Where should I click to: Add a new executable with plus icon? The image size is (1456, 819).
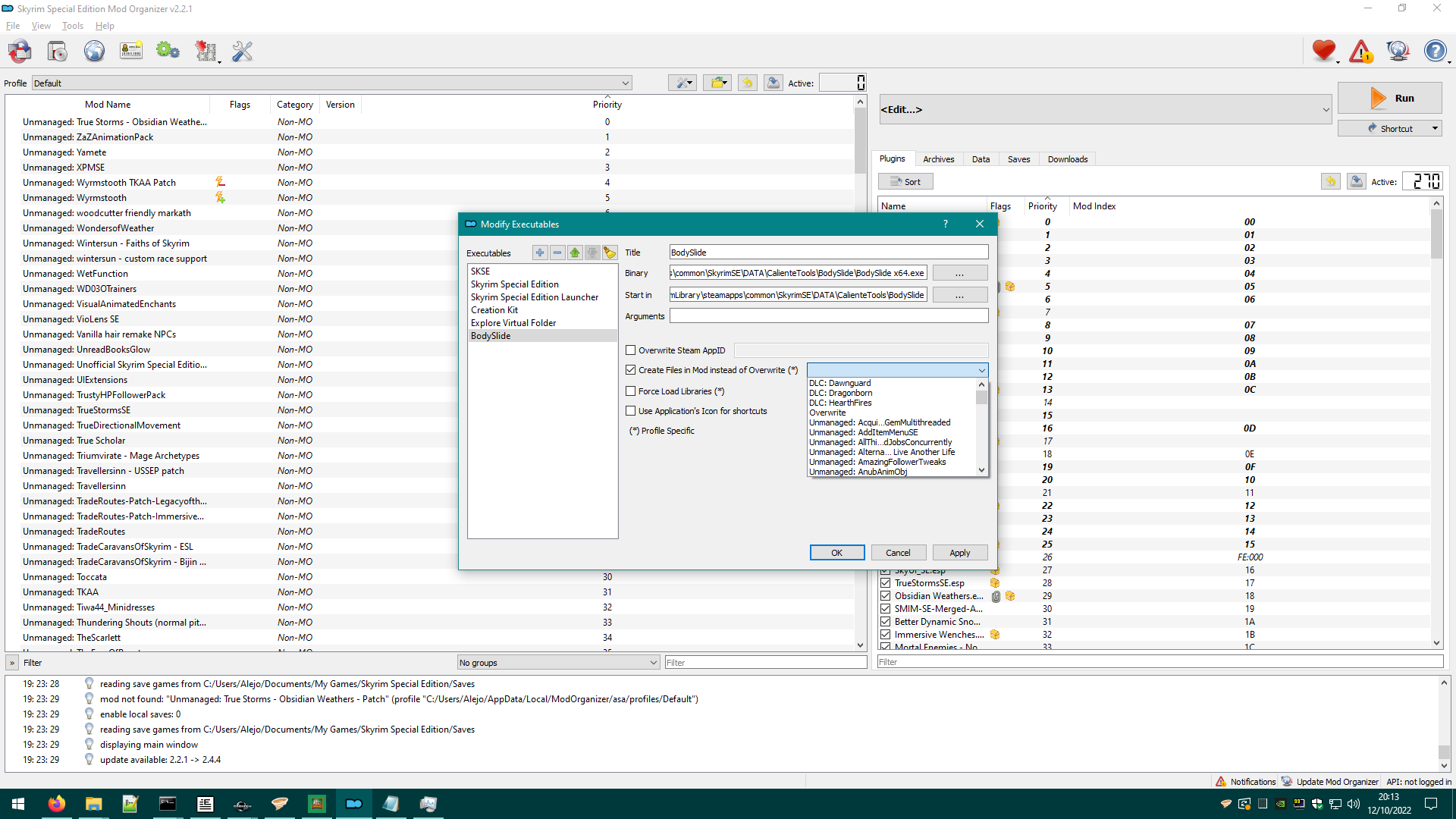click(x=540, y=253)
